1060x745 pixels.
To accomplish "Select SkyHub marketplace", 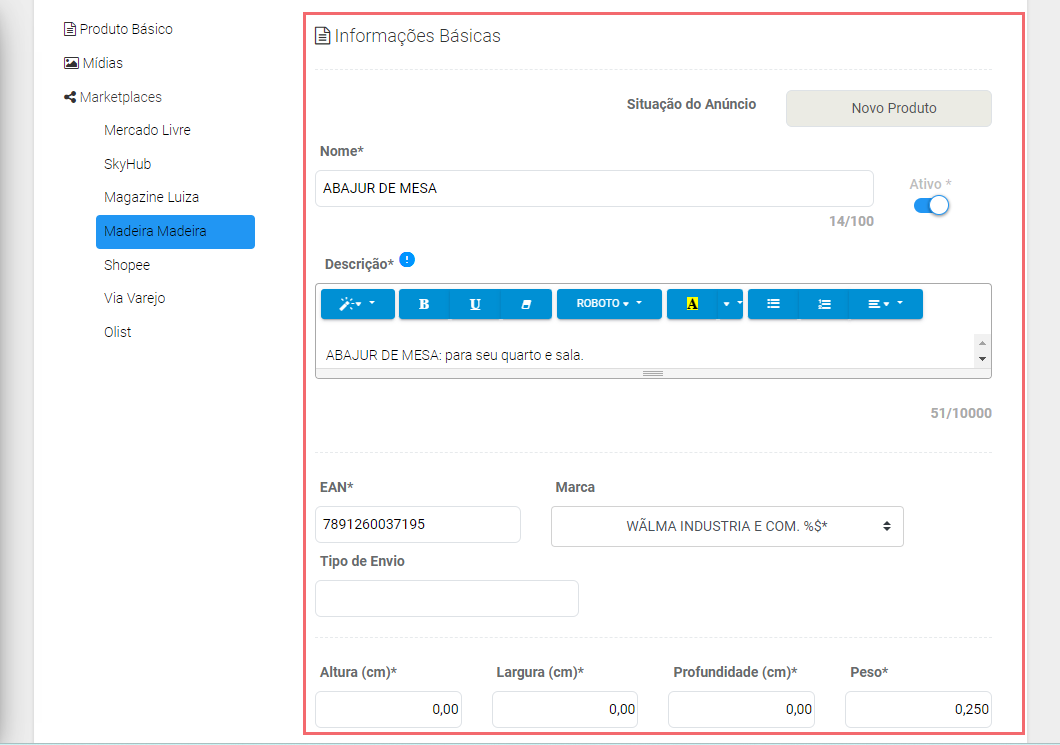I will [127, 164].
